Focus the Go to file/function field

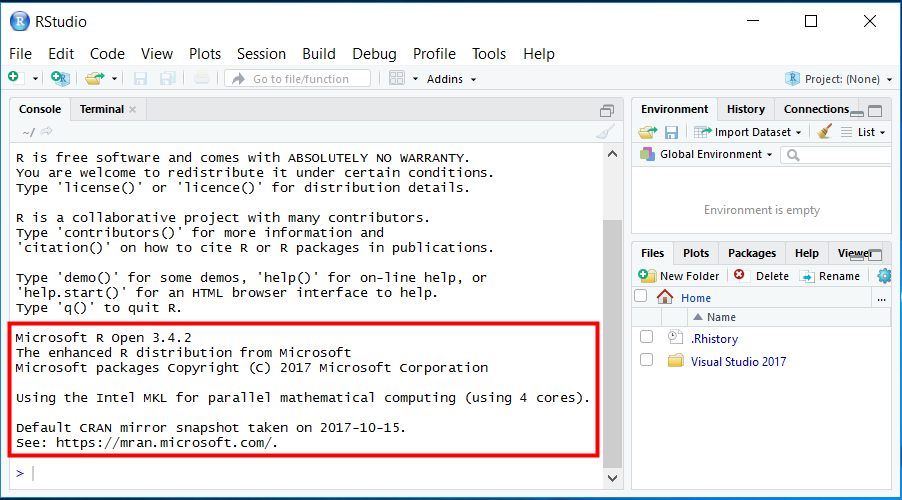coord(297,79)
